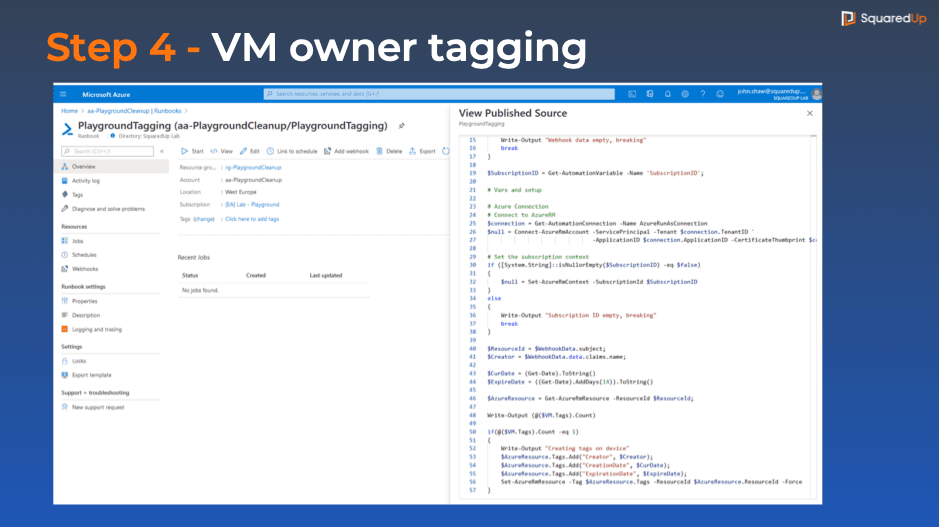Click the refresh icon in the toolbar
Viewport: 939px width, 527px height.
pos(446,152)
